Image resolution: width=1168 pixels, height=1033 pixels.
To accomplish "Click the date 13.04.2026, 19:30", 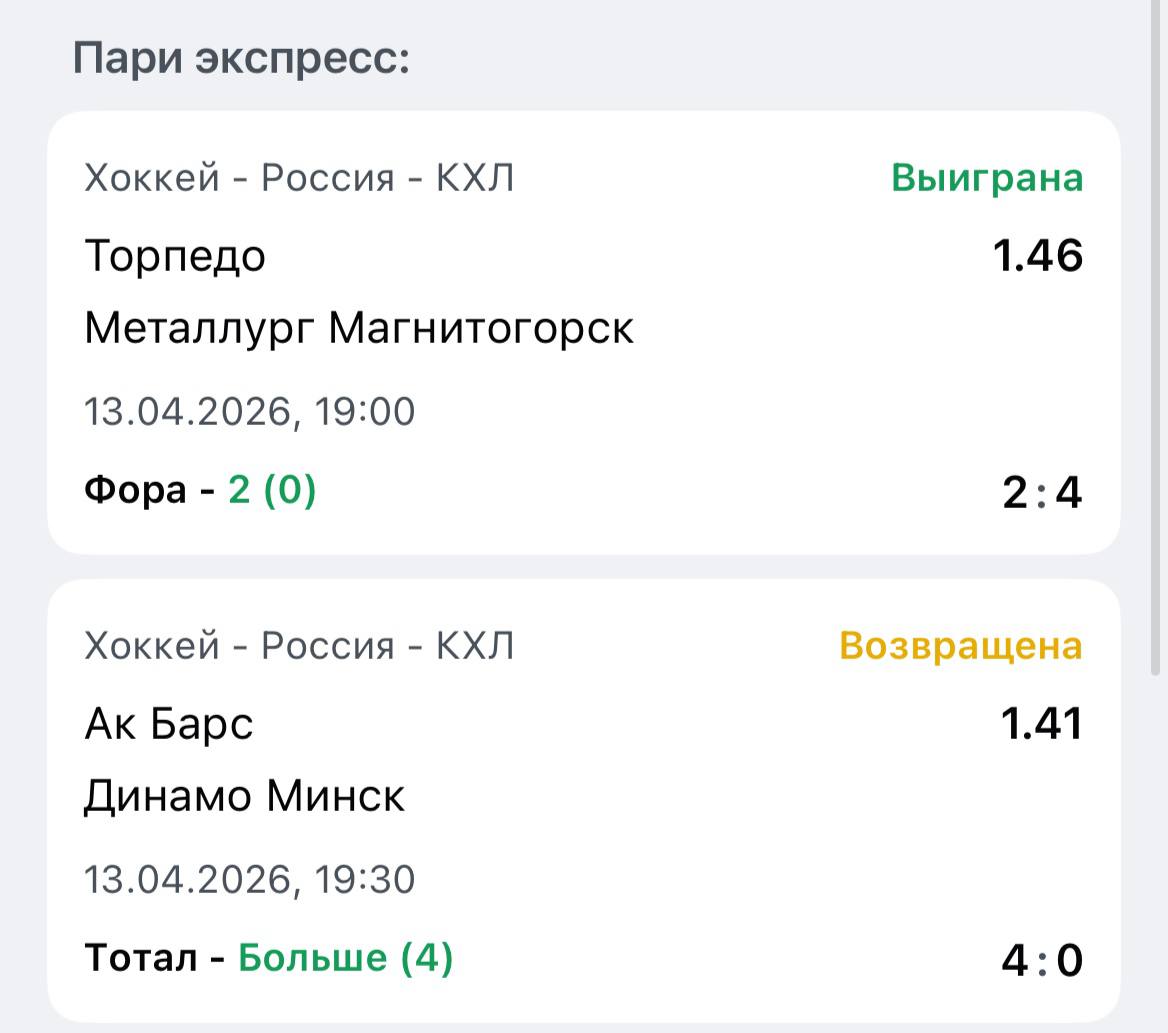I will click(x=249, y=879).
